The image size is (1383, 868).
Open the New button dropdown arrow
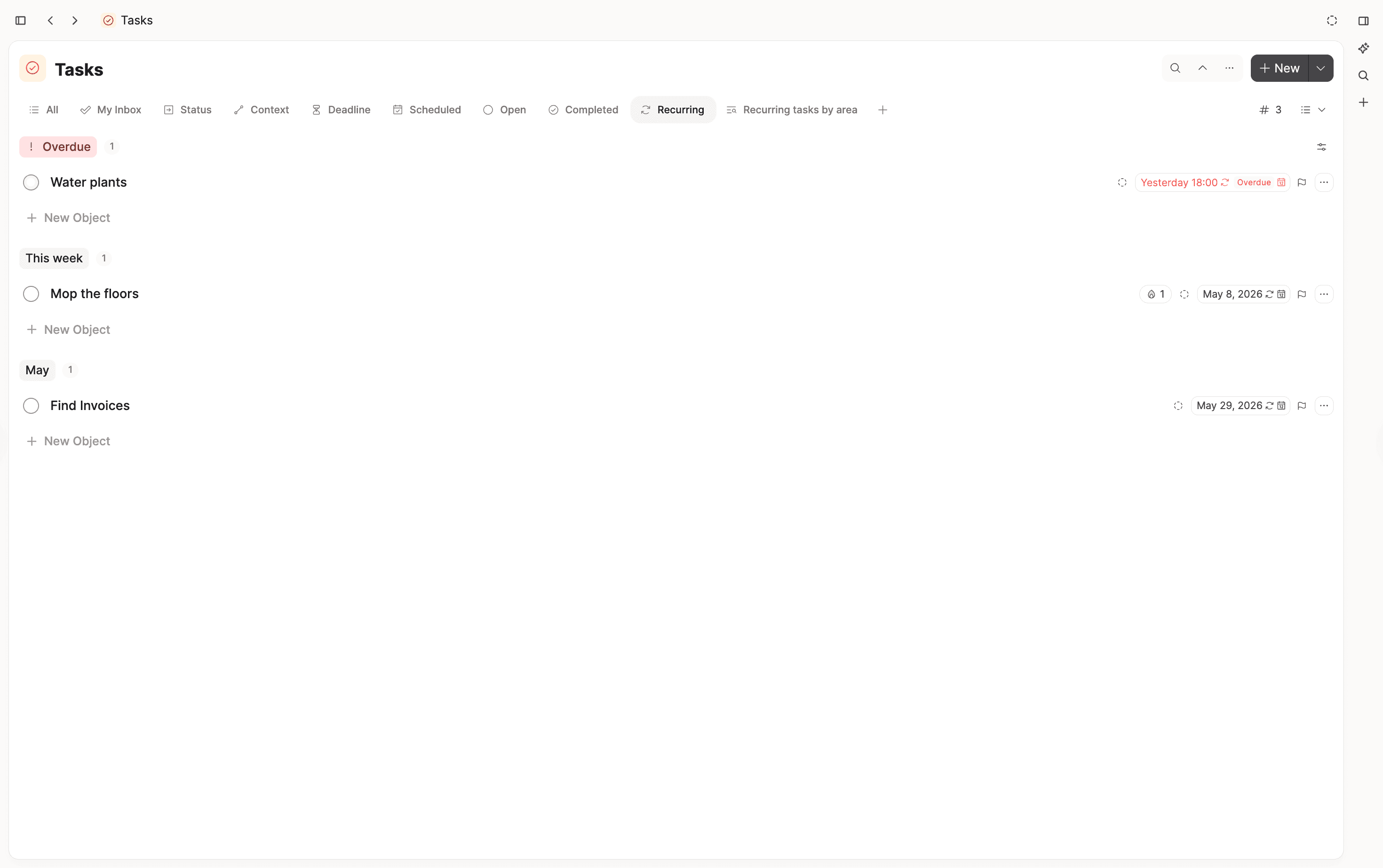click(x=1321, y=68)
